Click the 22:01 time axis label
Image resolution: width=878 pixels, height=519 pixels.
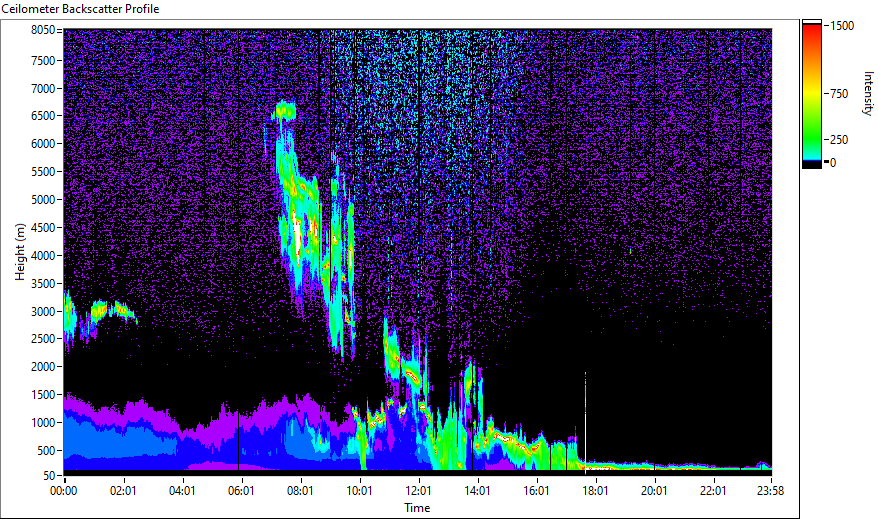[713, 491]
